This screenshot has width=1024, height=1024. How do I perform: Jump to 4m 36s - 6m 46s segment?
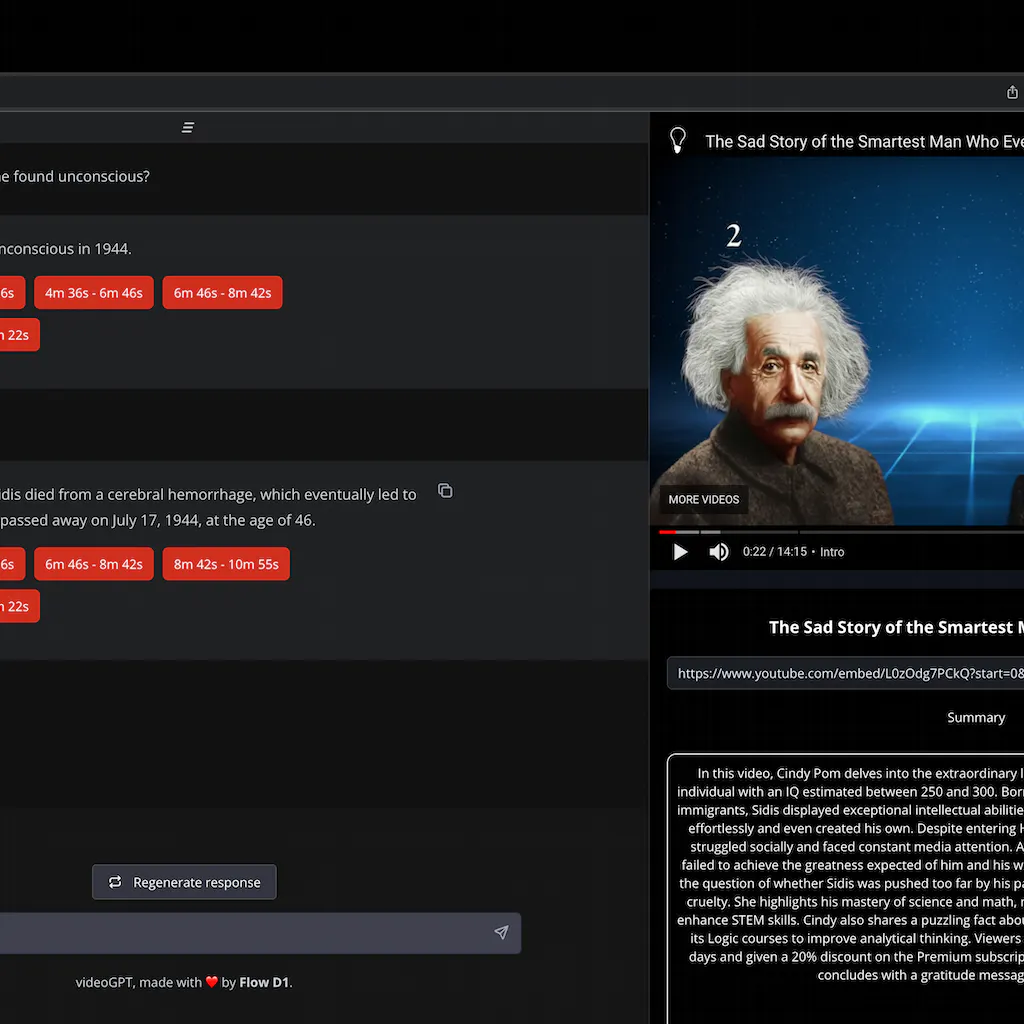94,293
